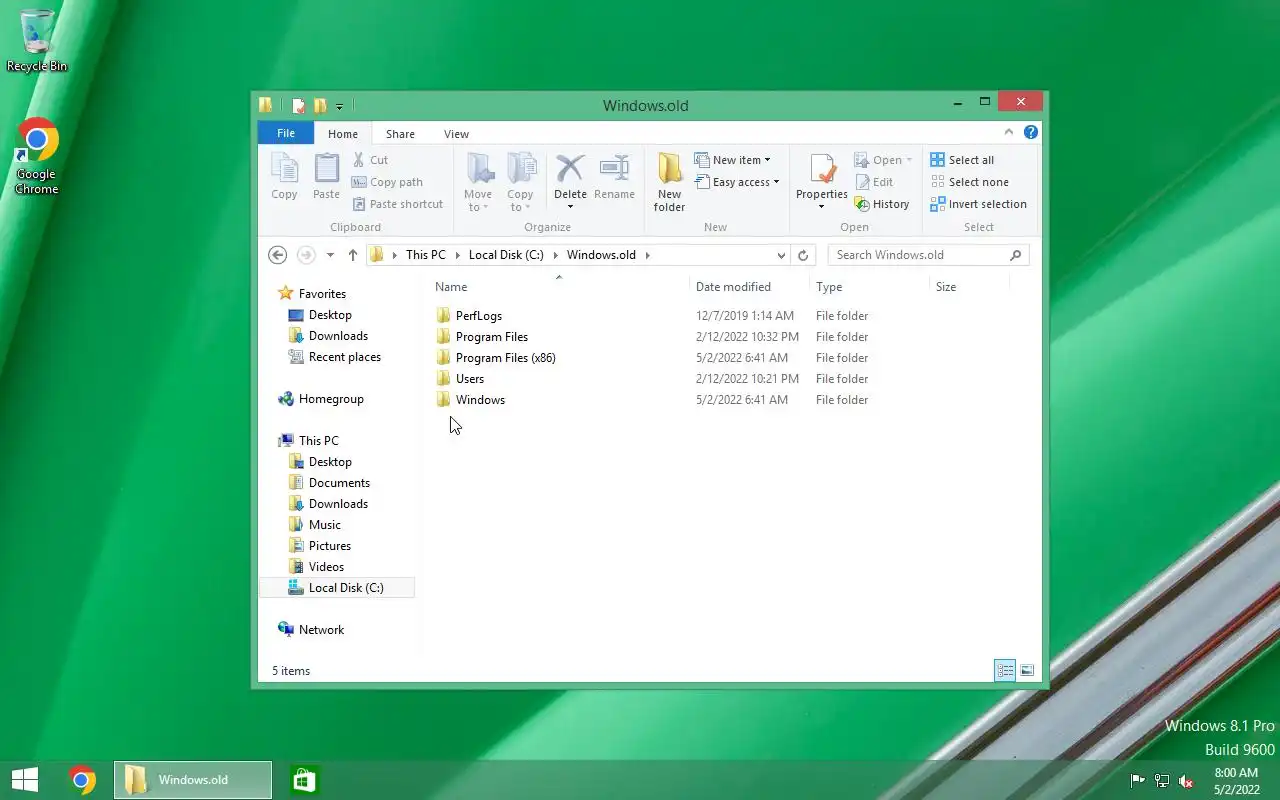1280x800 pixels.
Task: Switch to the View ribbon tab
Action: click(456, 134)
